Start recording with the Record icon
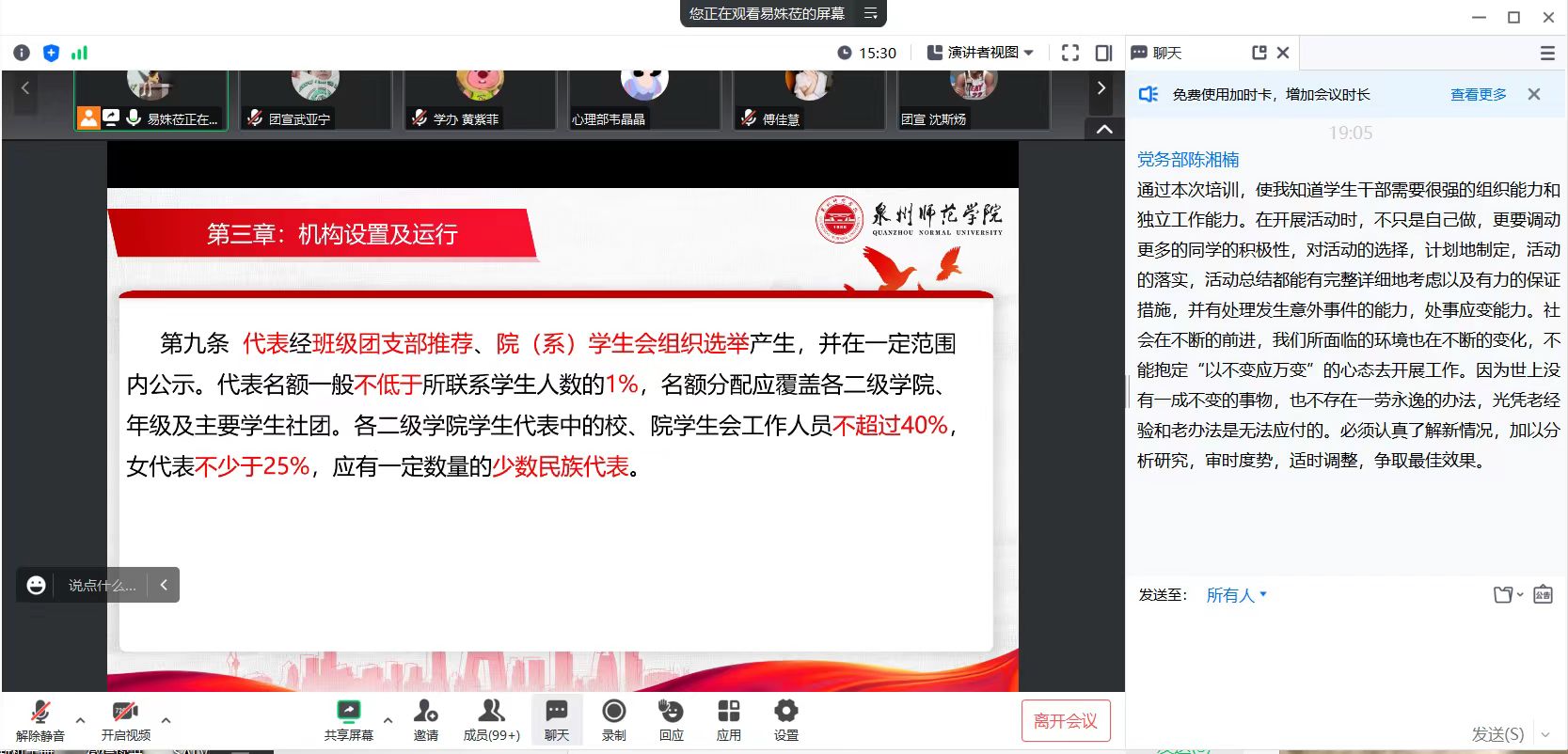Screen dimensions: 1568x754 (613, 719)
